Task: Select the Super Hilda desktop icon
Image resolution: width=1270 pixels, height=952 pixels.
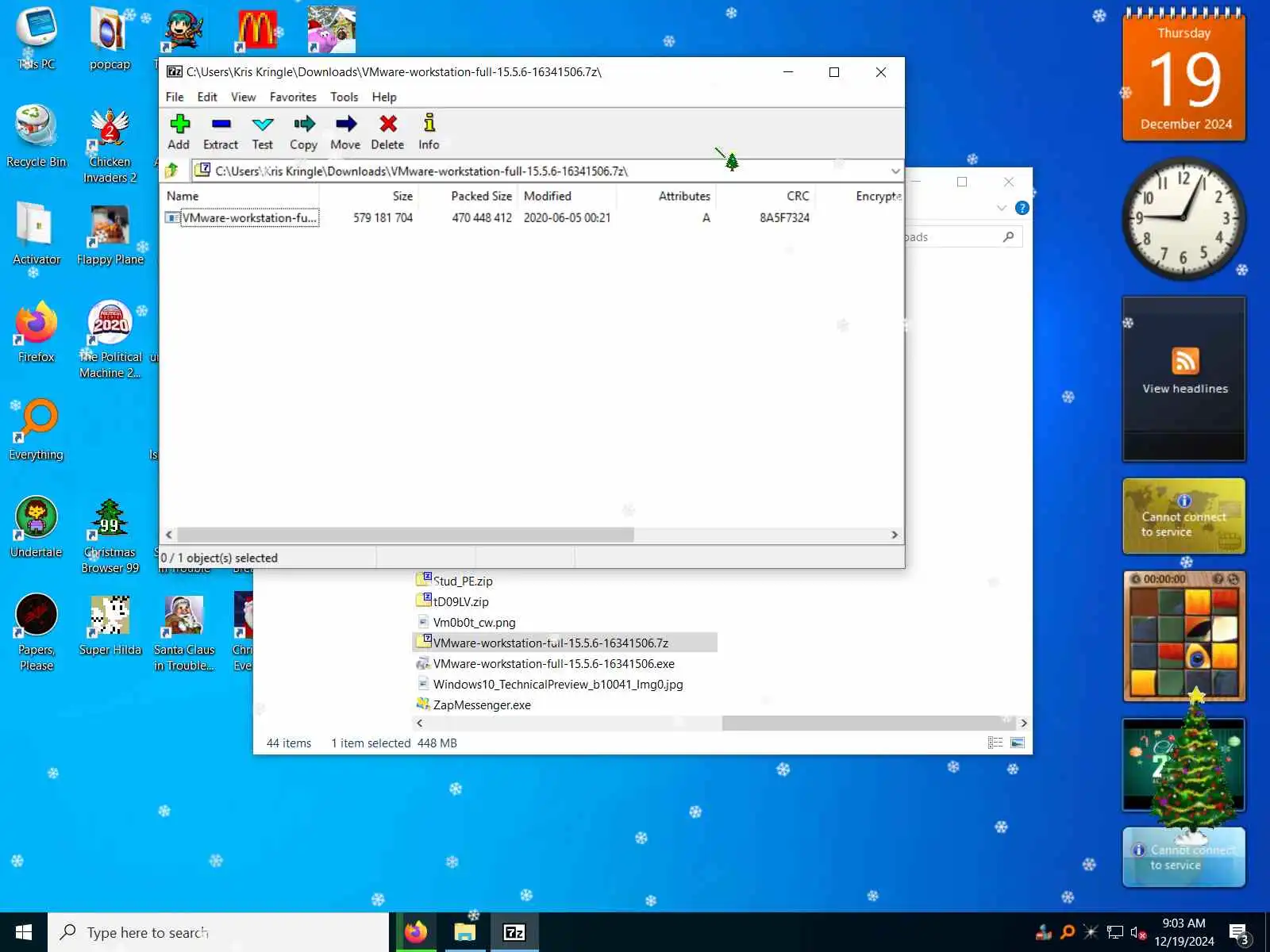Action: click(110, 624)
